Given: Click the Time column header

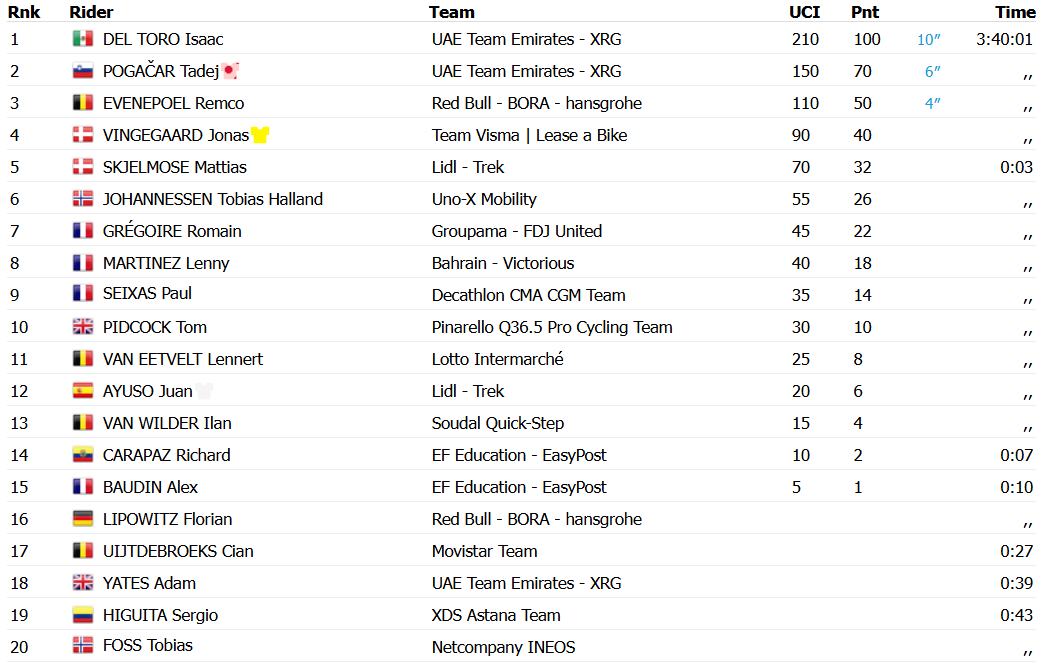Looking at the screenshot, I should coord(1015,12).
